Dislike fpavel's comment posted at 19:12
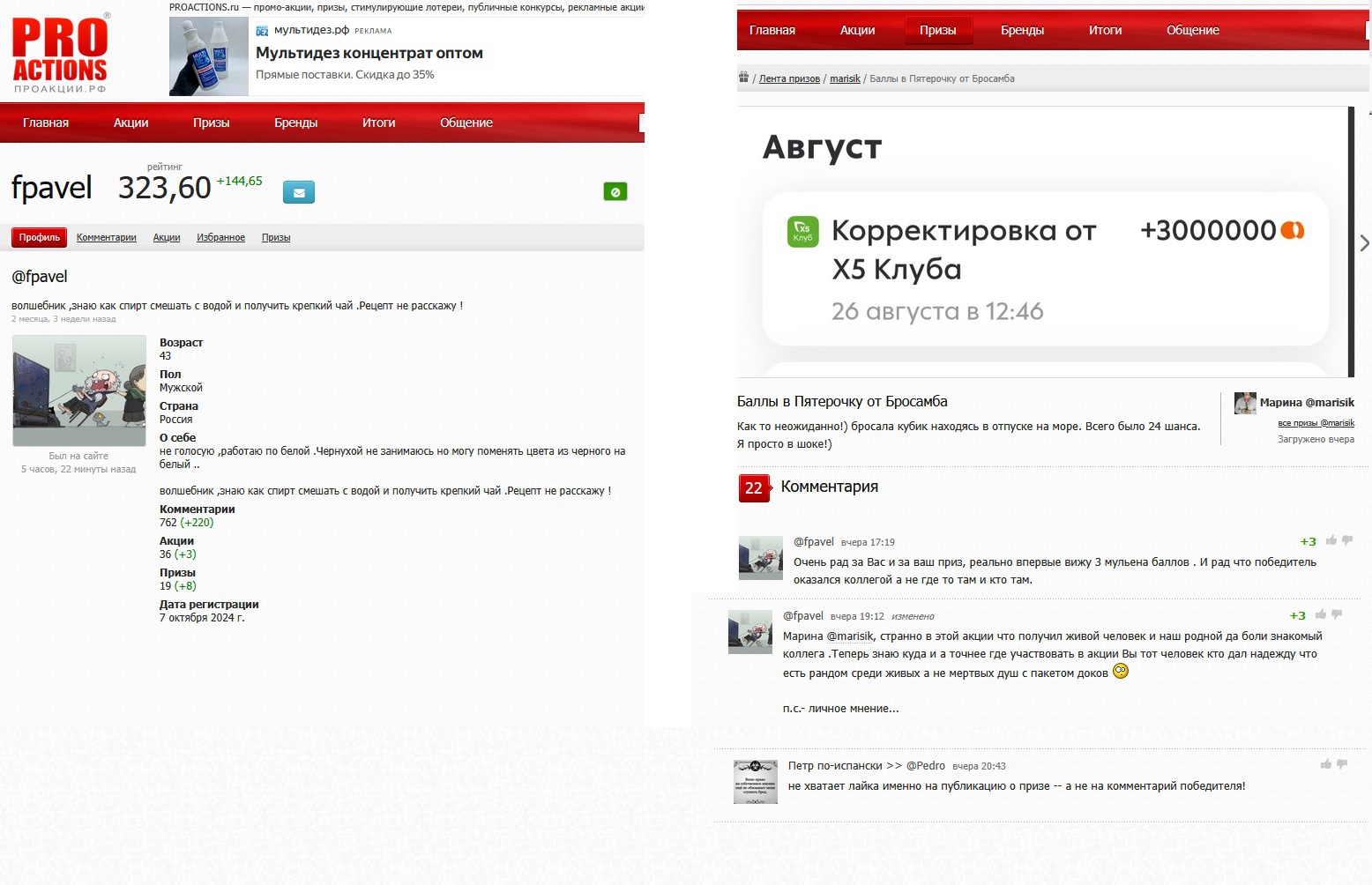The width and height of the screenshot is (1372, 885). [x=1337, y=614]
